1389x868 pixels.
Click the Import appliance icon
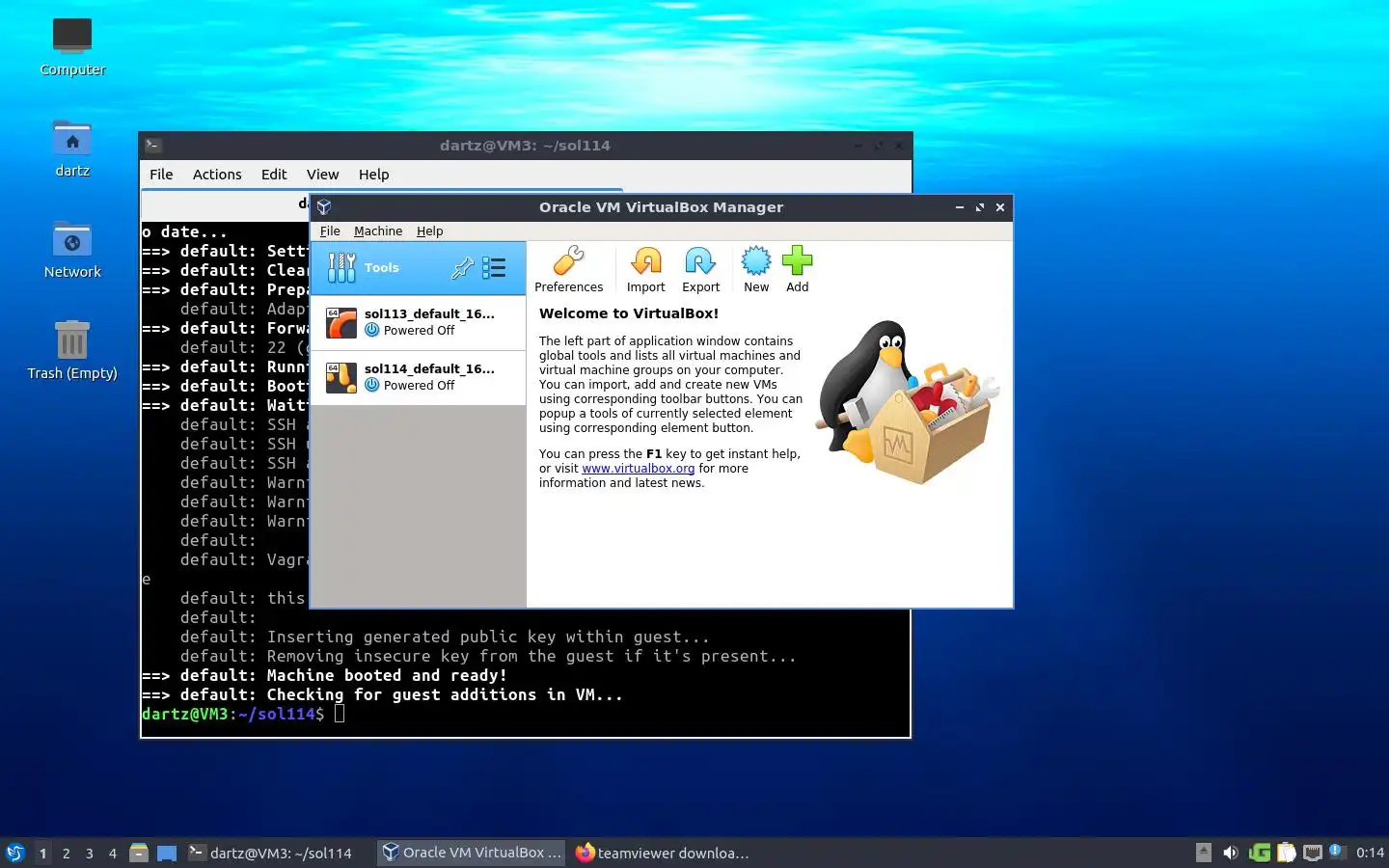[x=645, y=269]
